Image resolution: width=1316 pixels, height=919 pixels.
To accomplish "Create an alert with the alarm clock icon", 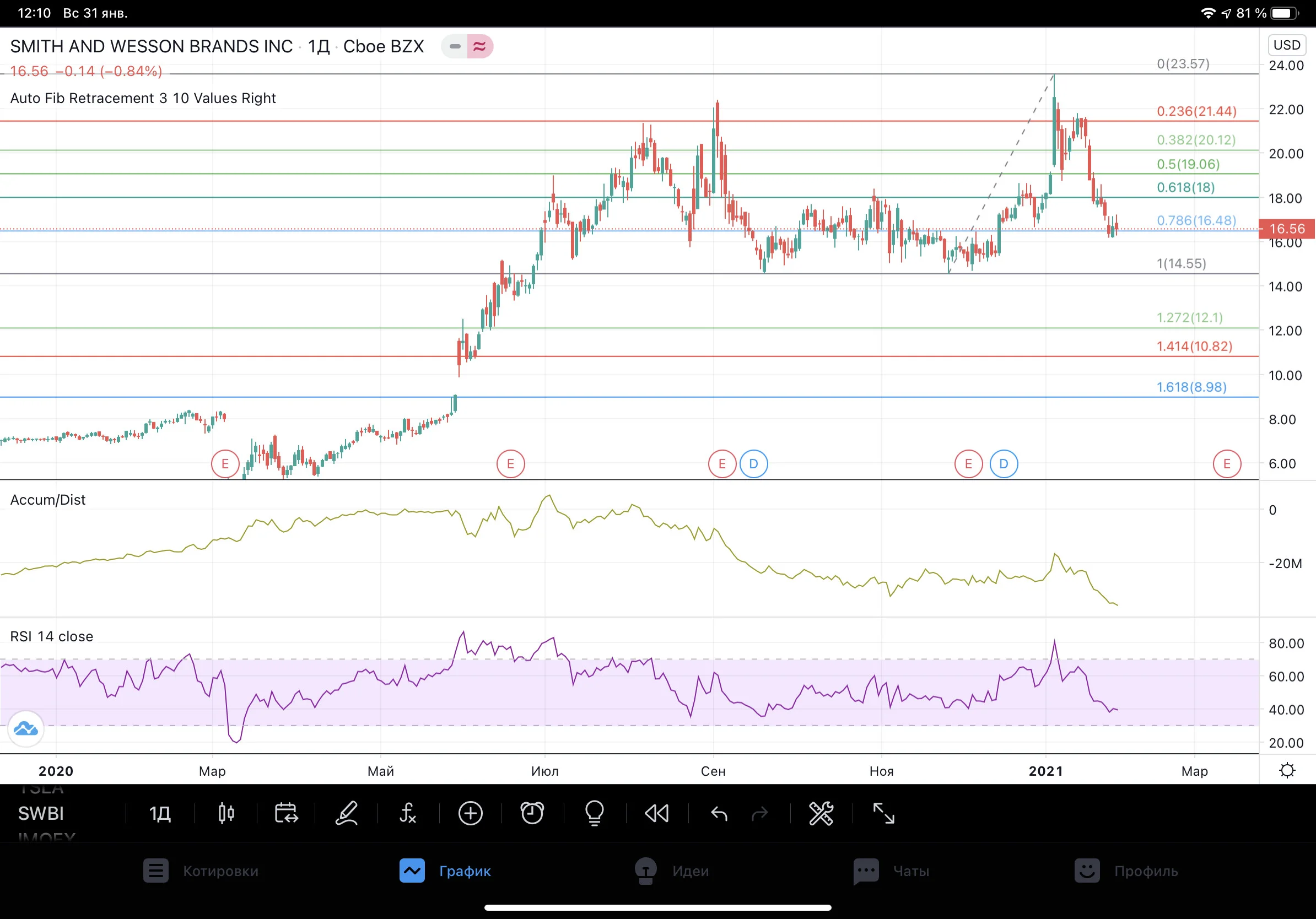I will (x=532, y=813).
